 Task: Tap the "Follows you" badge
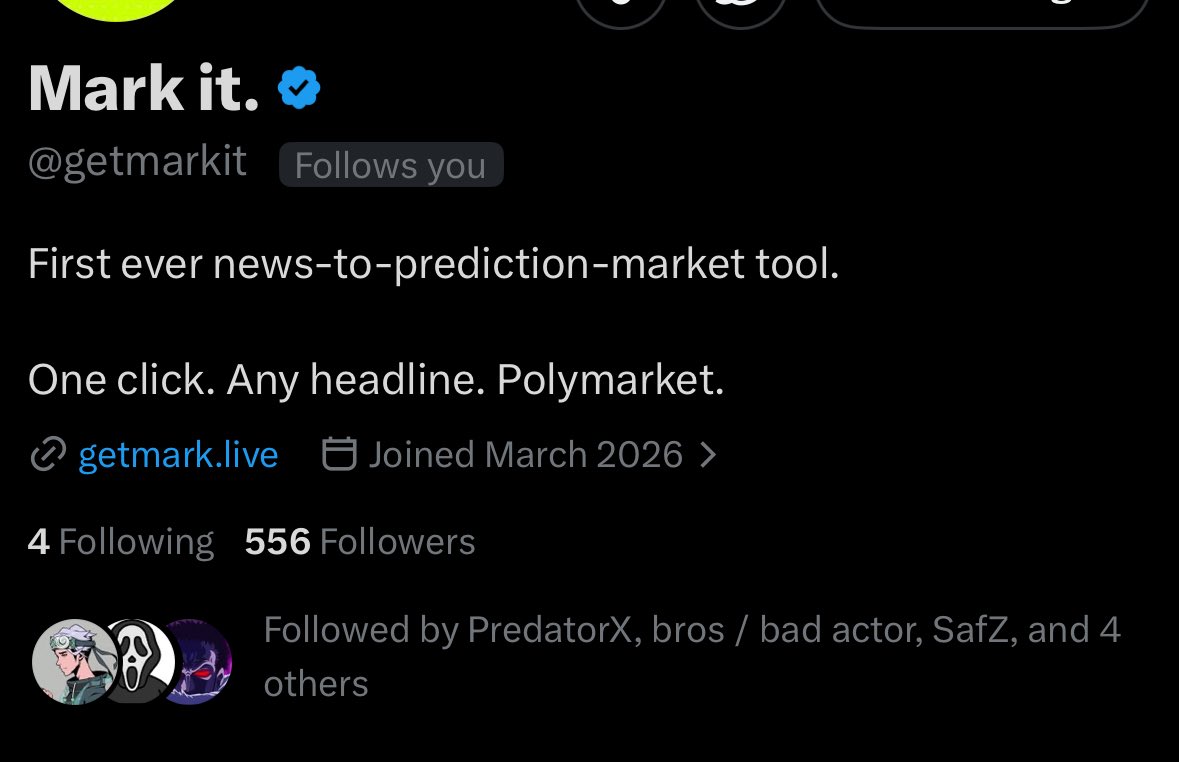coord(391,165)
